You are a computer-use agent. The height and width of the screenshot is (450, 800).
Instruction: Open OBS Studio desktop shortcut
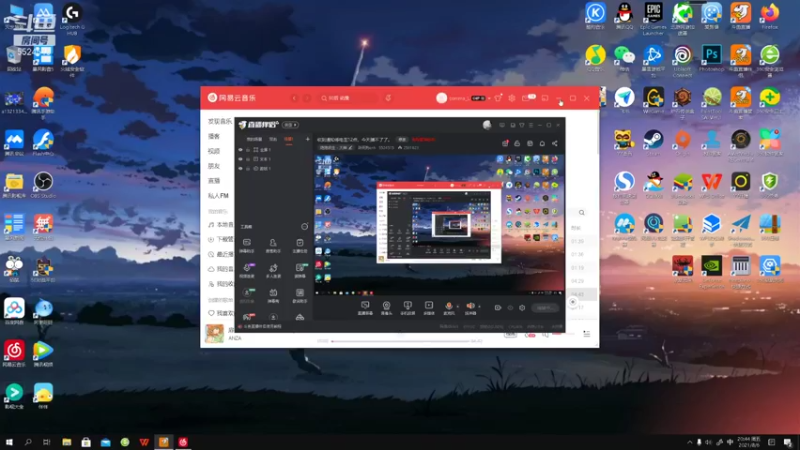coord(43,185)
